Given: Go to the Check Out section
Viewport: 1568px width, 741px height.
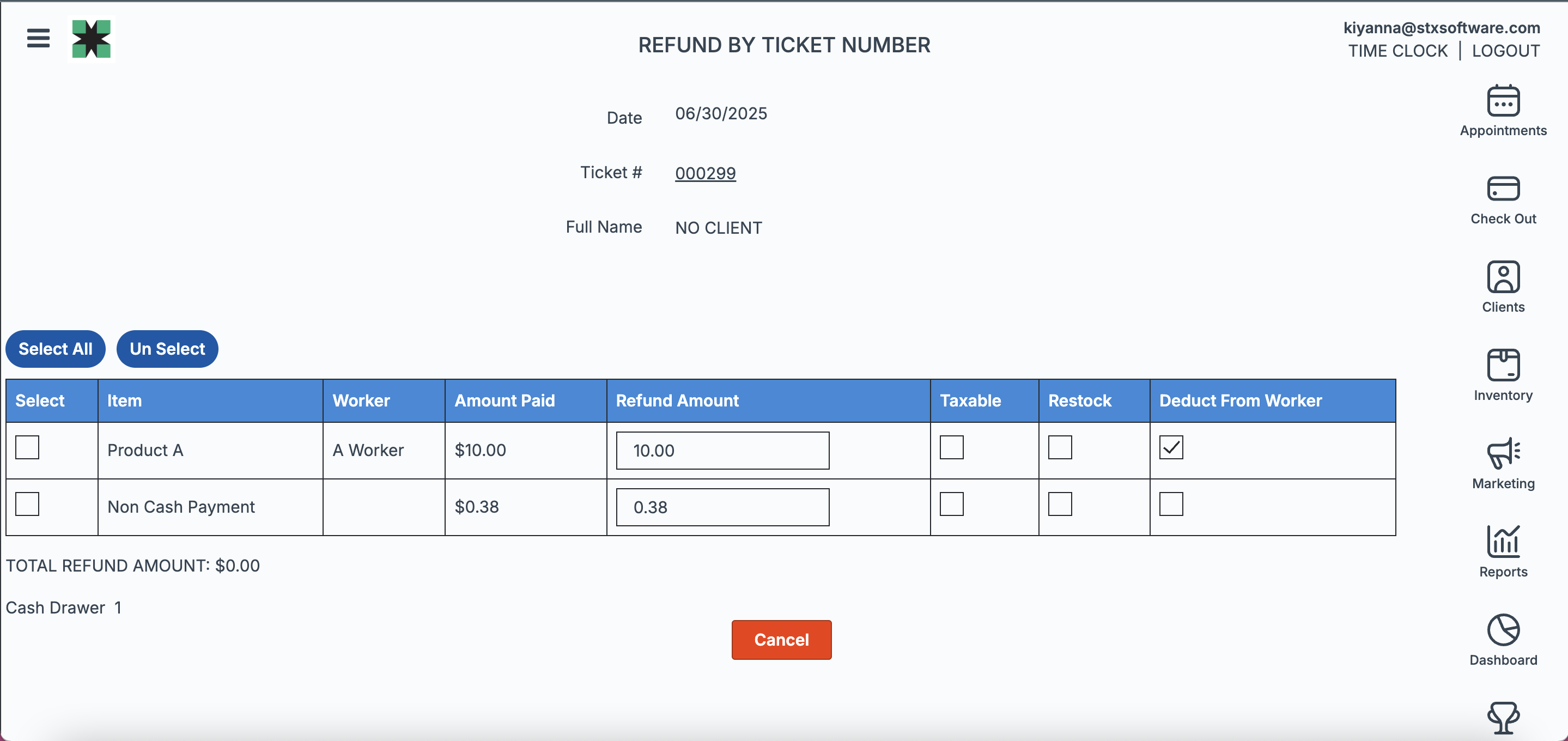Looking at the screenshot, I should pyautogui.click(x=1503, y=201).
